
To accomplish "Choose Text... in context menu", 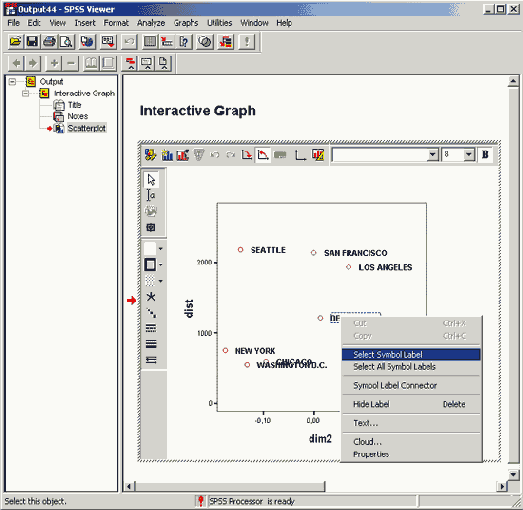I will point(411,423).
